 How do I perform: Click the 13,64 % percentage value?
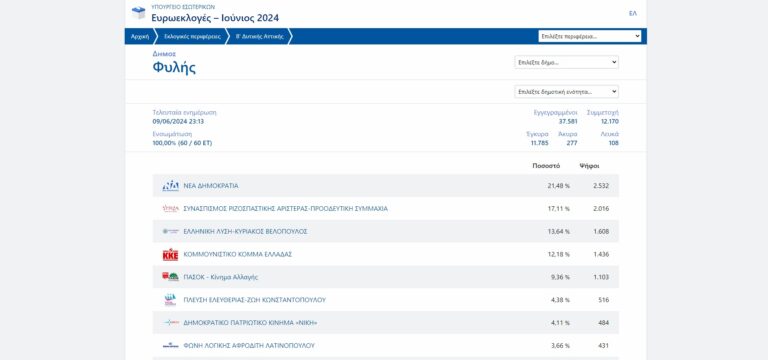coord(558,231)
